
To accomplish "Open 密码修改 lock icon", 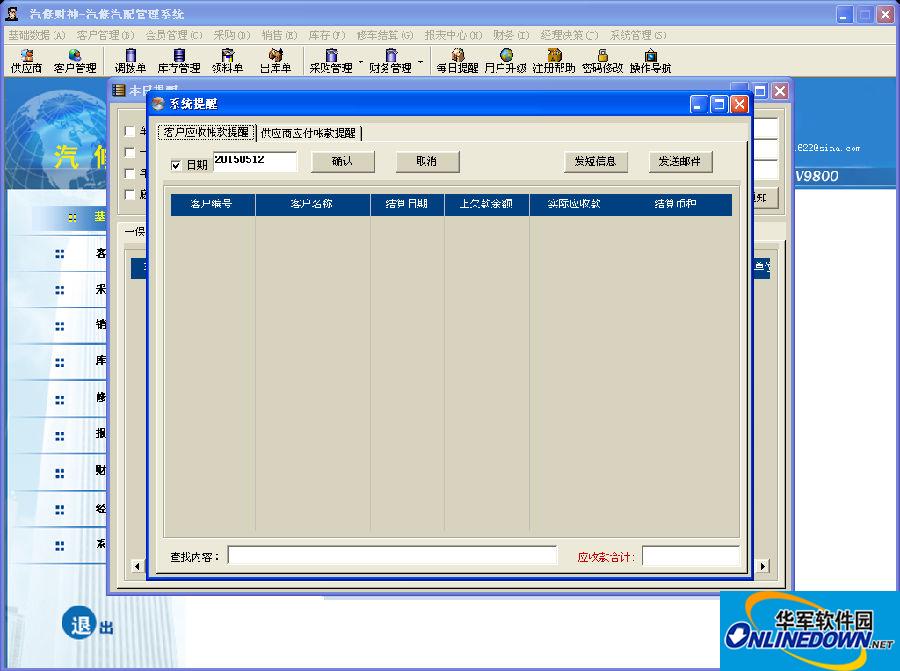I will click(602, 55).
